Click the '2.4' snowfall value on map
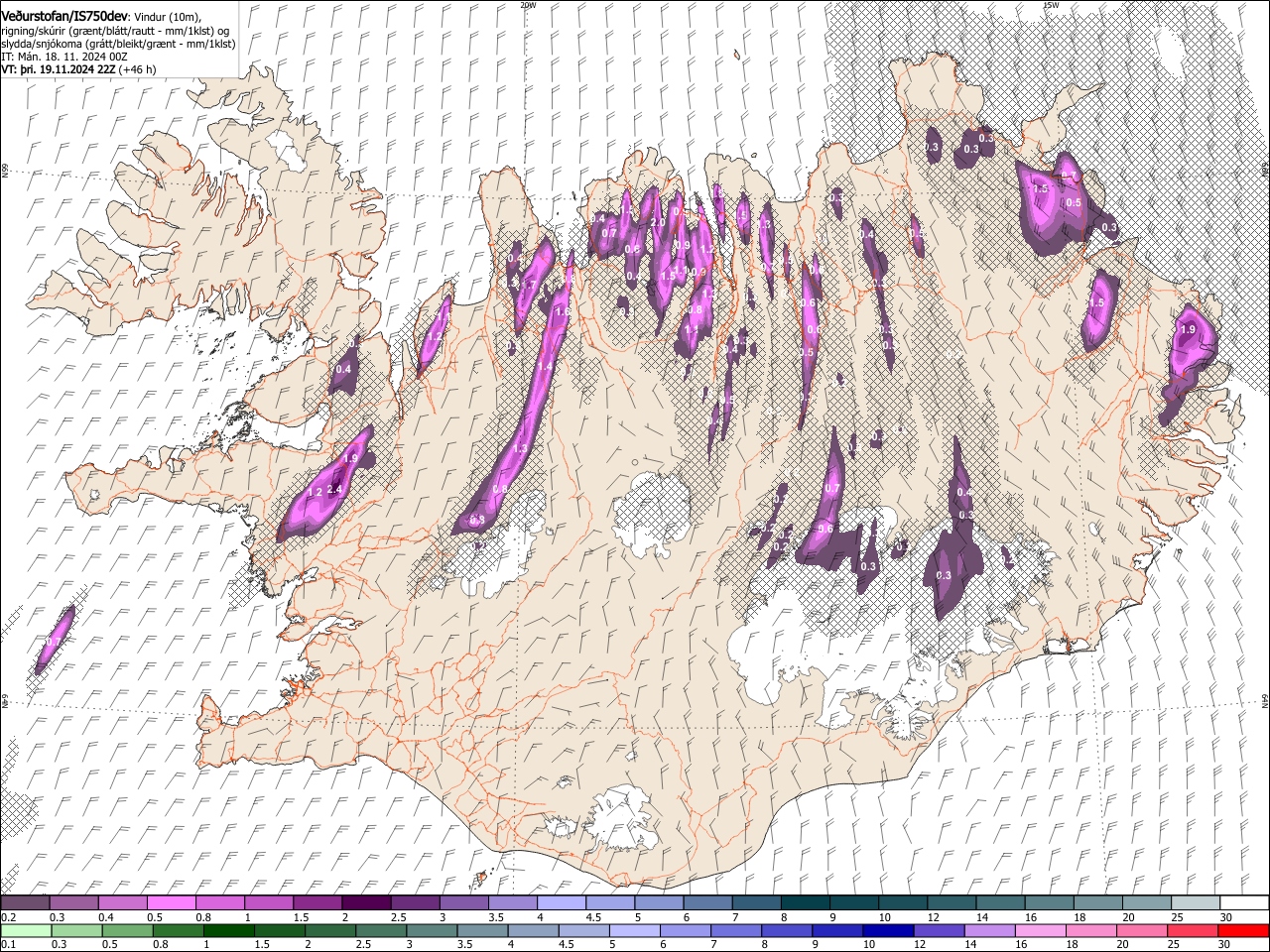The image size is (1270, 952). click(334, 490)
